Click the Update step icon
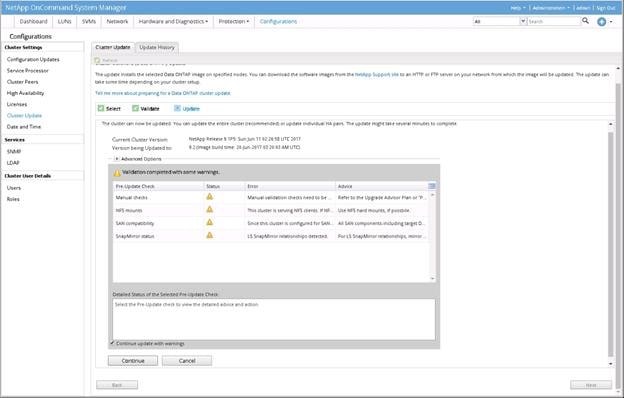This screenshot has width=624, height=398. (177, 108)
